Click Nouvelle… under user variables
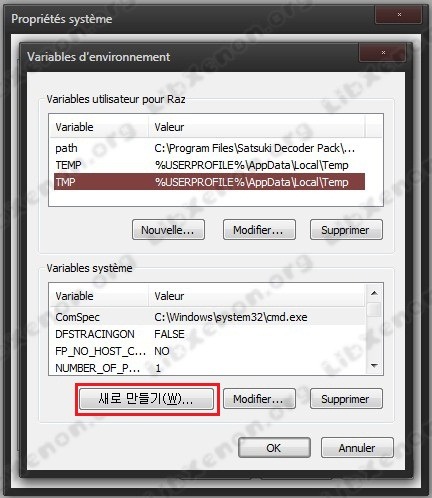The width and height of the screenshot is (432, 498). (x=168, y=230)
